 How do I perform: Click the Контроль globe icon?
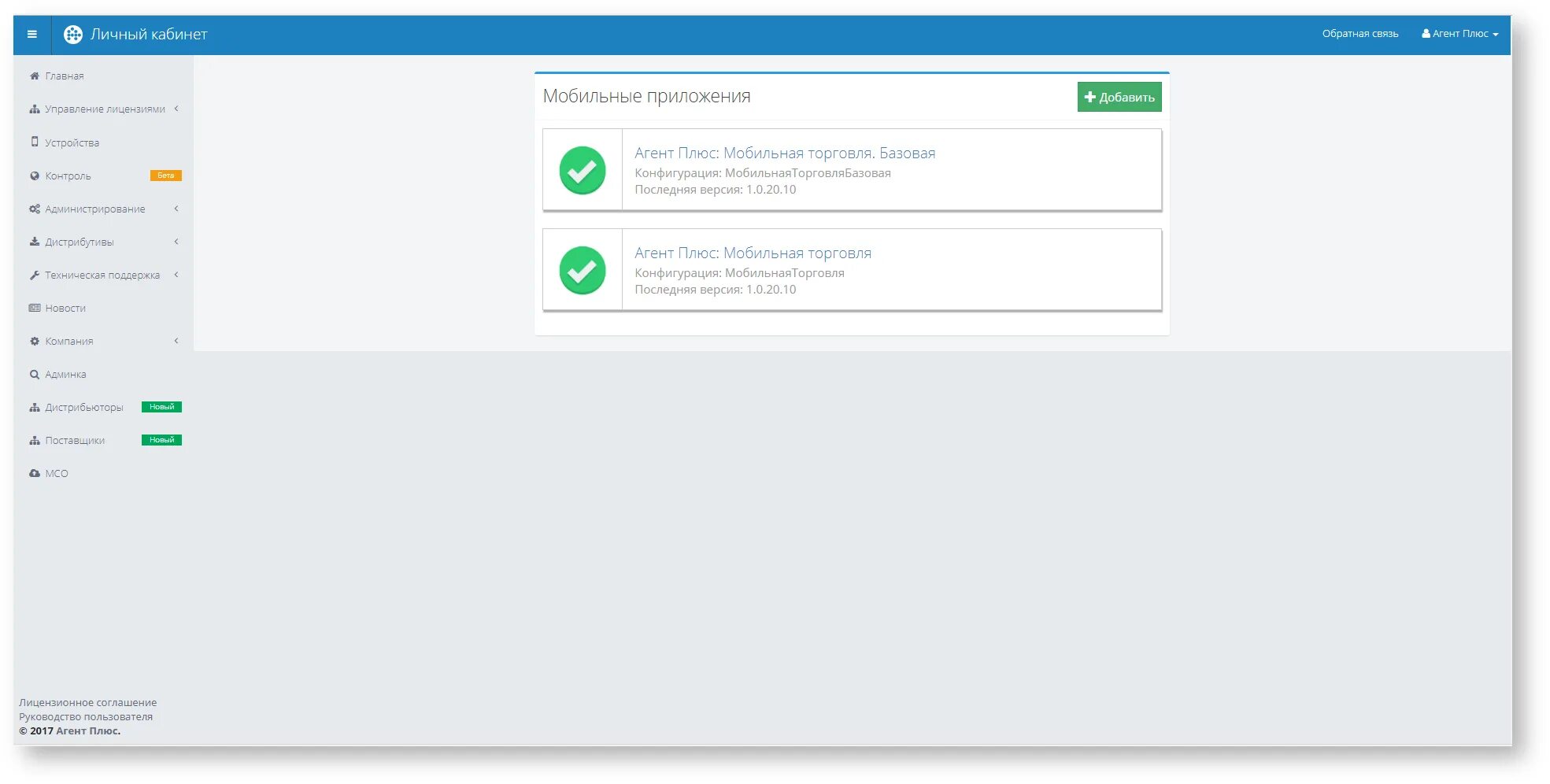click(35, 176)
